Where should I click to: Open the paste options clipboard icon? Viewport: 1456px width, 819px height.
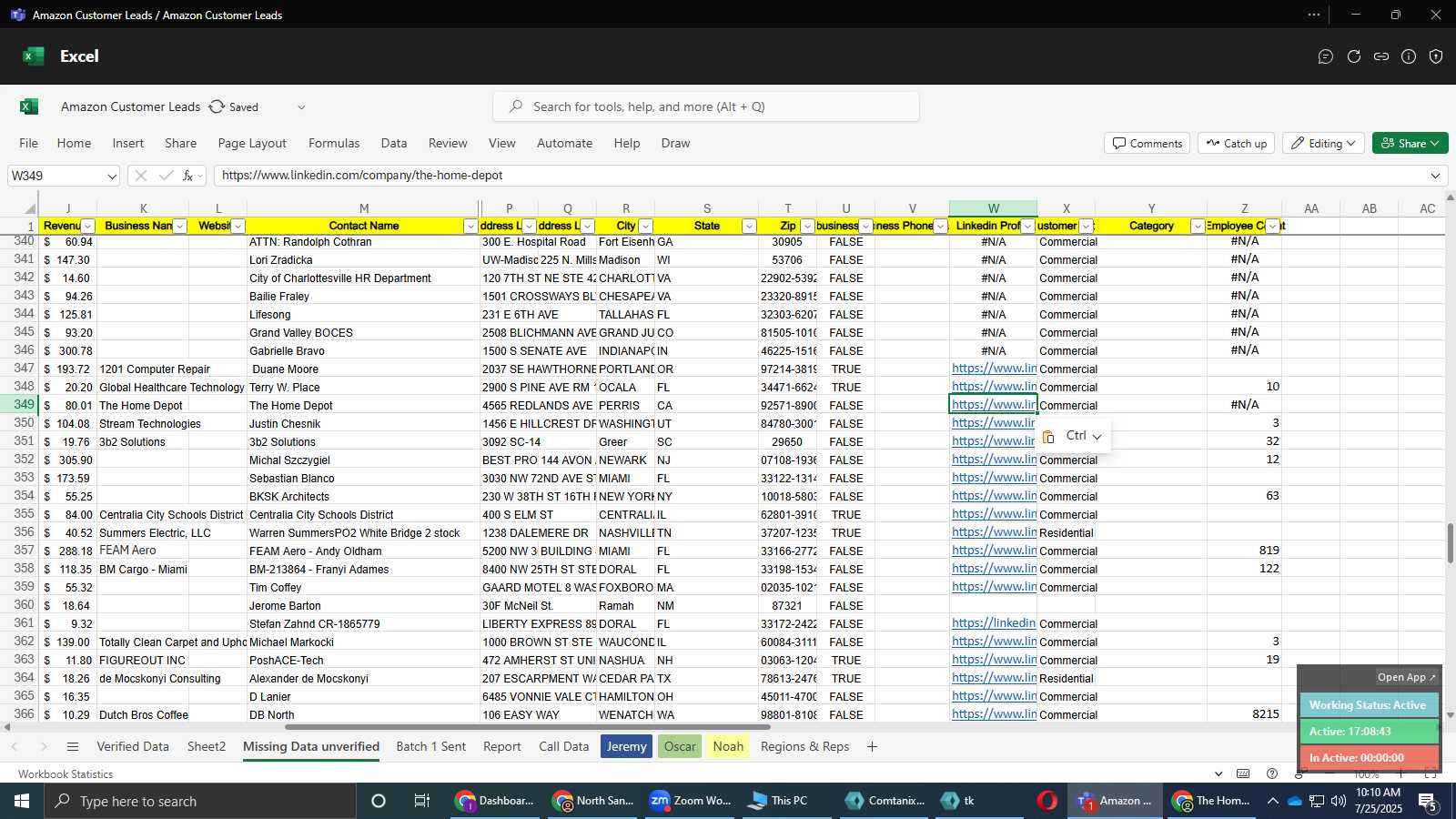pyautogui.click(x=1048, y=437)
